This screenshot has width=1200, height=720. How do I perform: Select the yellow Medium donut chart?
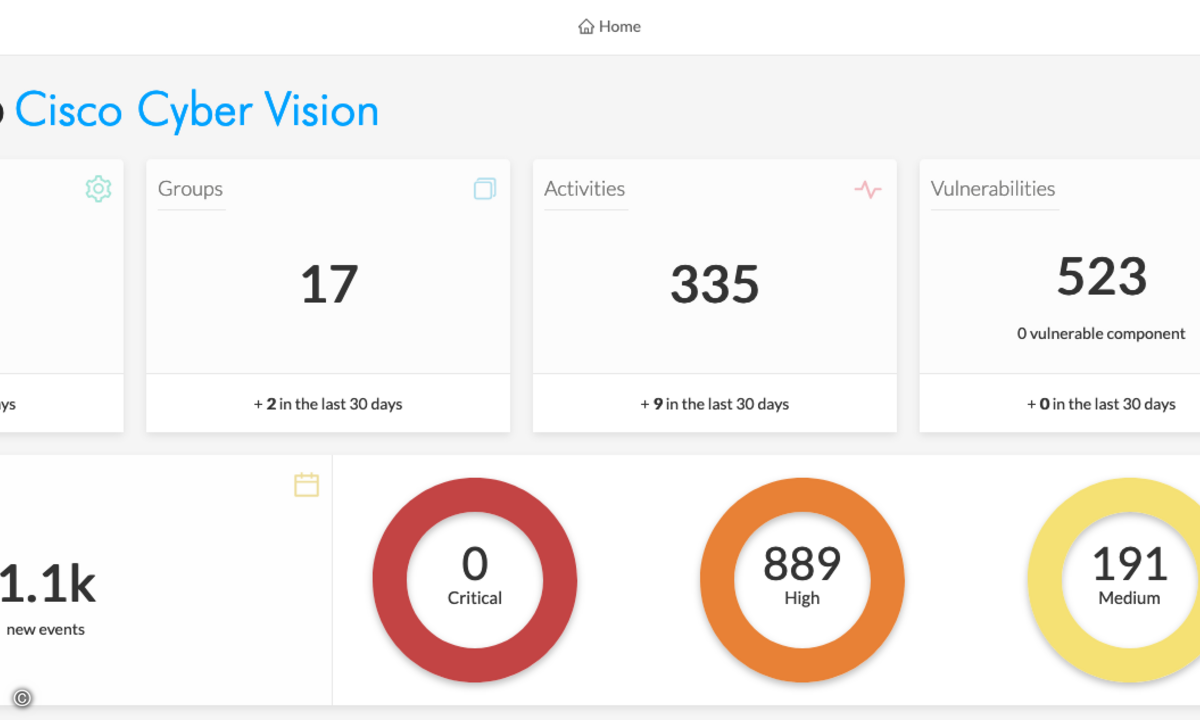click(1113, 580)
